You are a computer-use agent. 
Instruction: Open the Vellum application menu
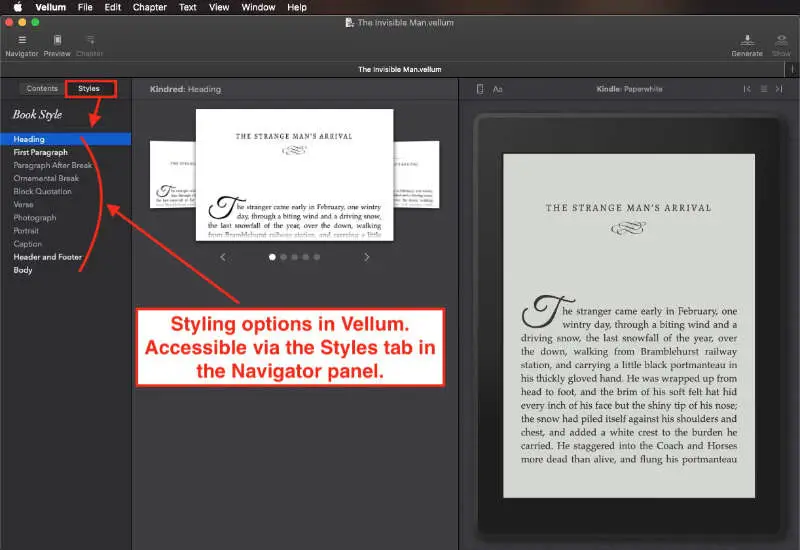point(51,7)
